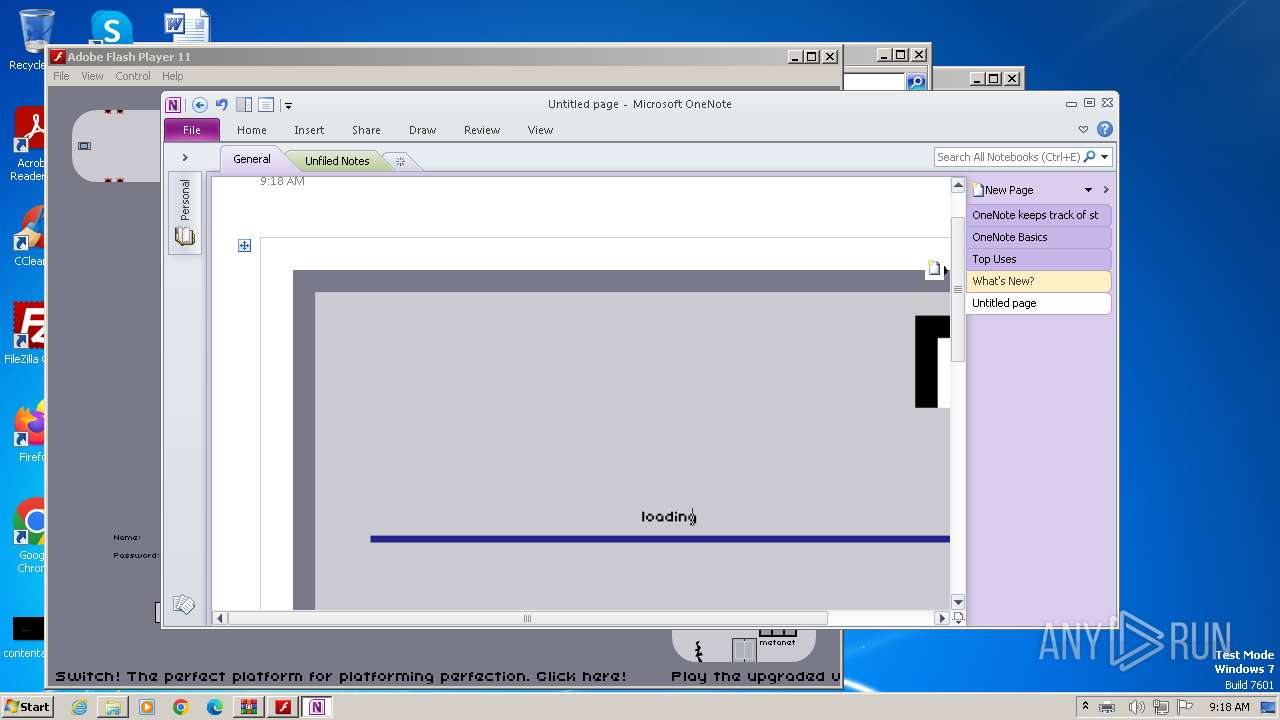Open media player taskbar icon
Image resolution: width=1280 pixels, height=720 pixels.
tap(147, 707)
